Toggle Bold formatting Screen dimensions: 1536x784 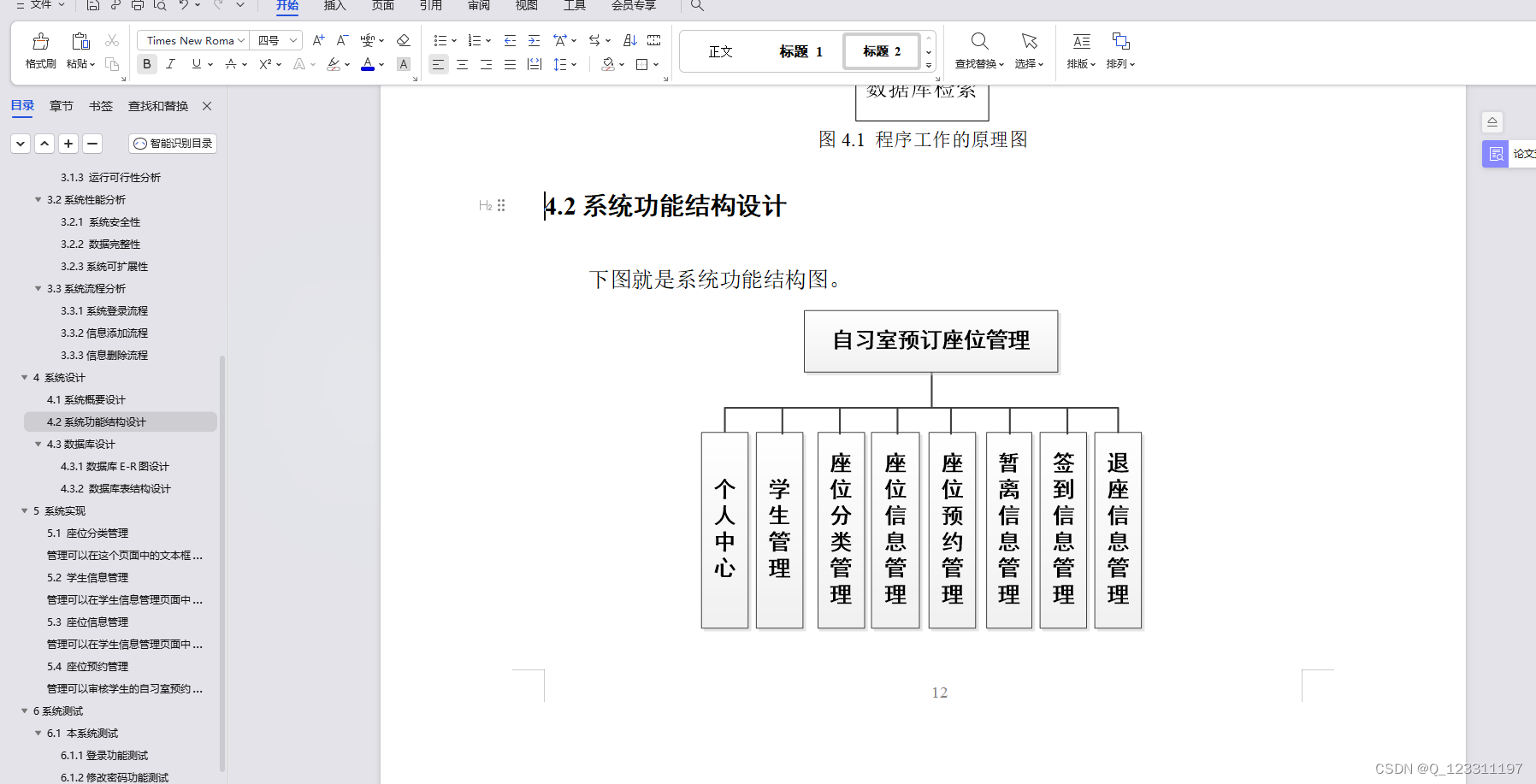pyautogui.click(x=147, y=64)
